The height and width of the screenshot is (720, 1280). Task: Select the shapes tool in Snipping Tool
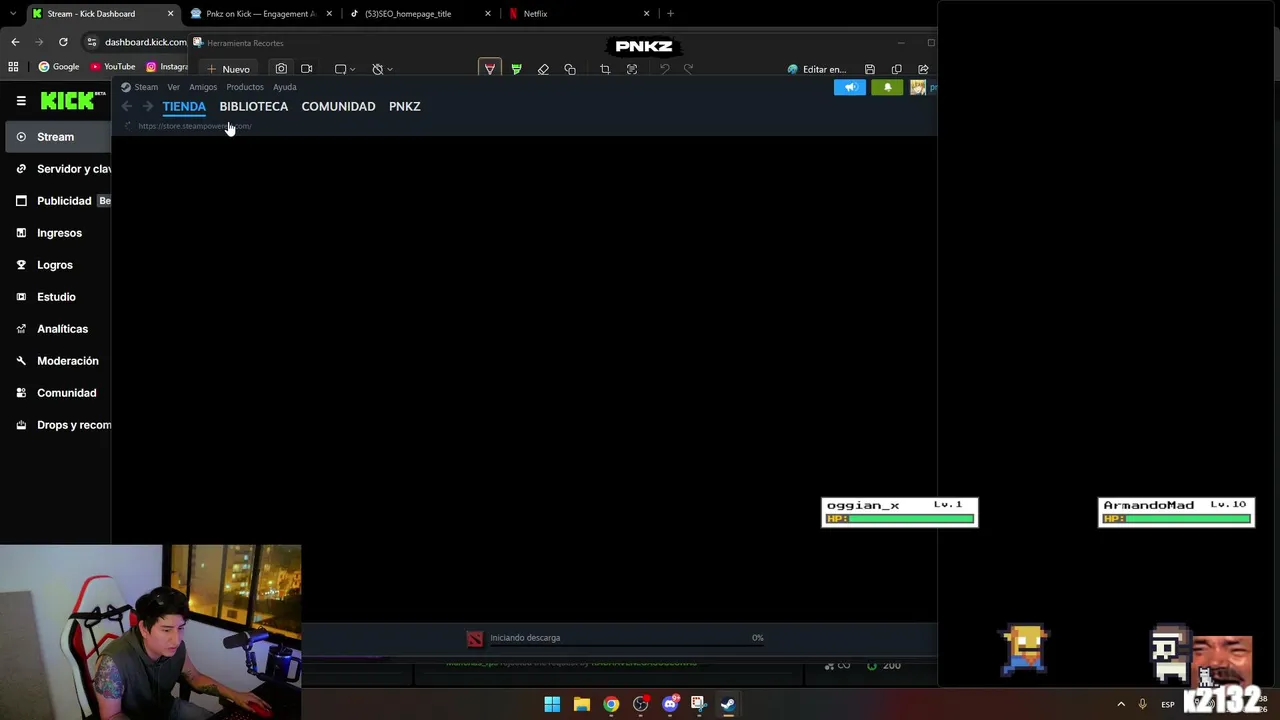point(570,69)
